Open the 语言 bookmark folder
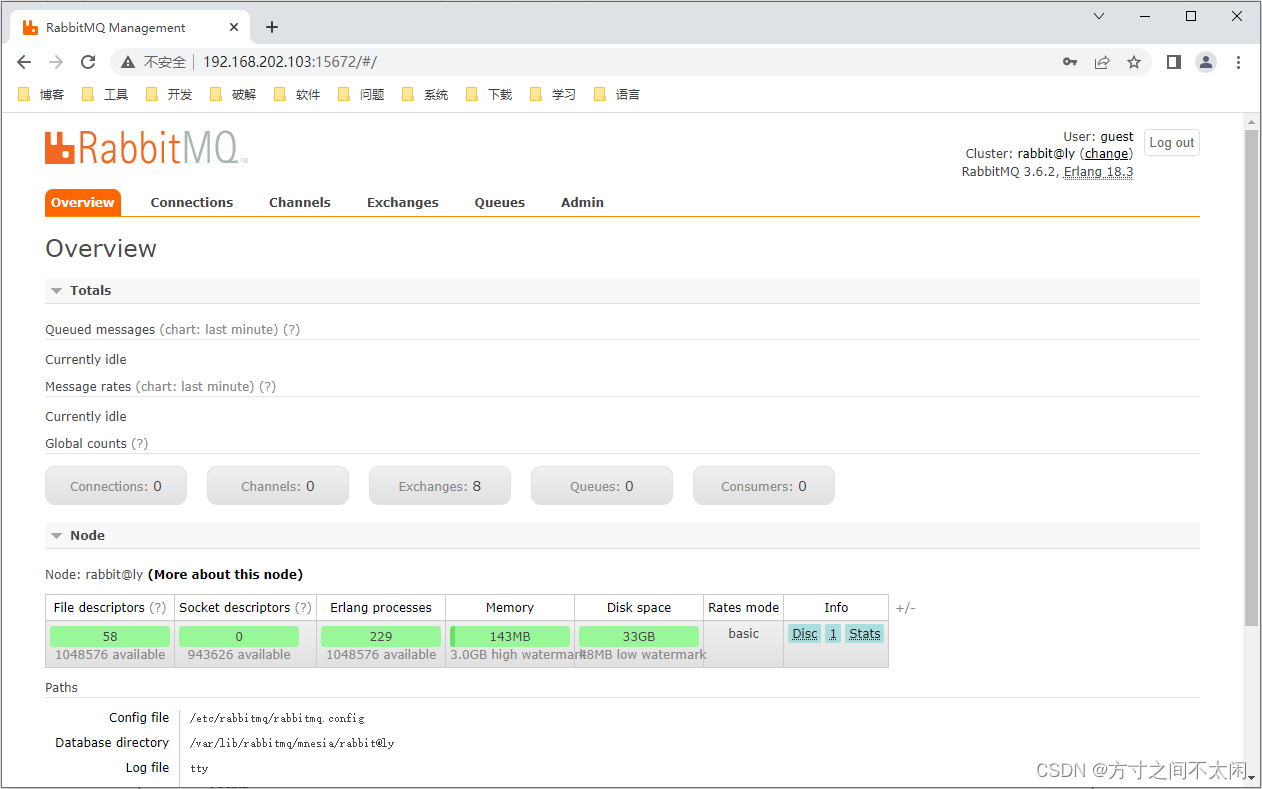1262x789 pixels. [x=618, y=94]
